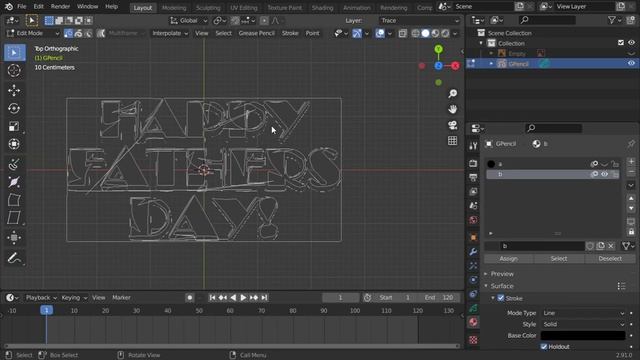The image size is (640, 360).
Task: Remove material slot with minus button
Action: (x=631, y=172)
